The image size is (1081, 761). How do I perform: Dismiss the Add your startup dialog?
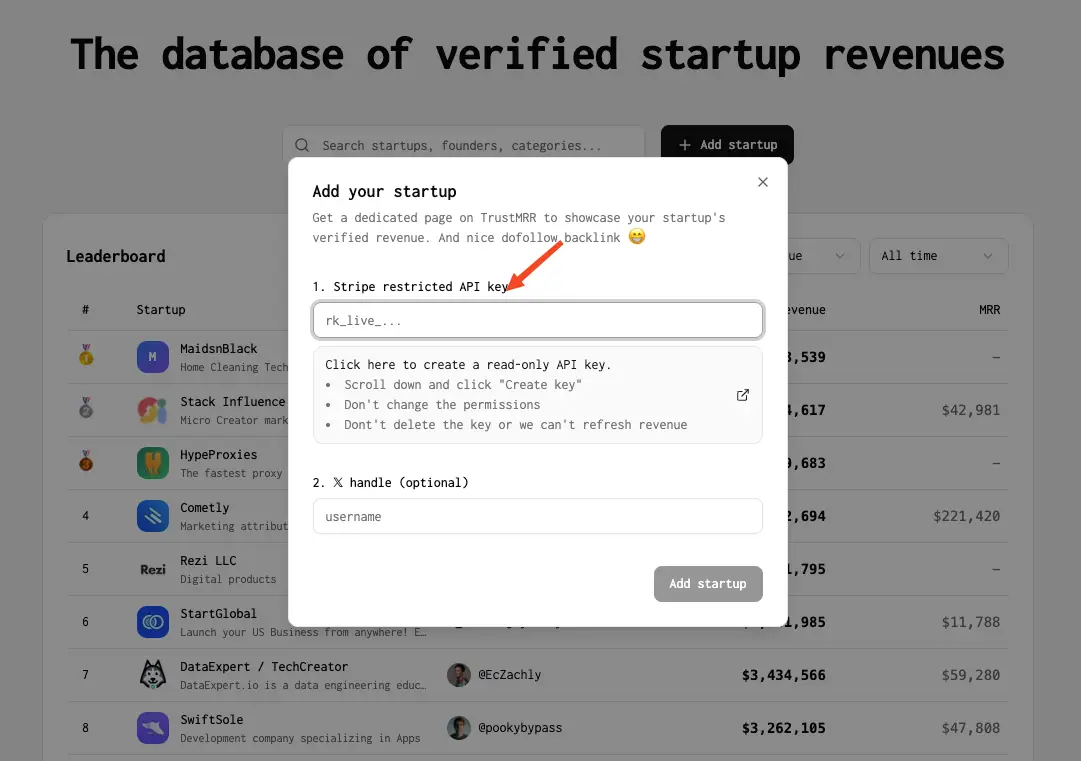[763, 182]
